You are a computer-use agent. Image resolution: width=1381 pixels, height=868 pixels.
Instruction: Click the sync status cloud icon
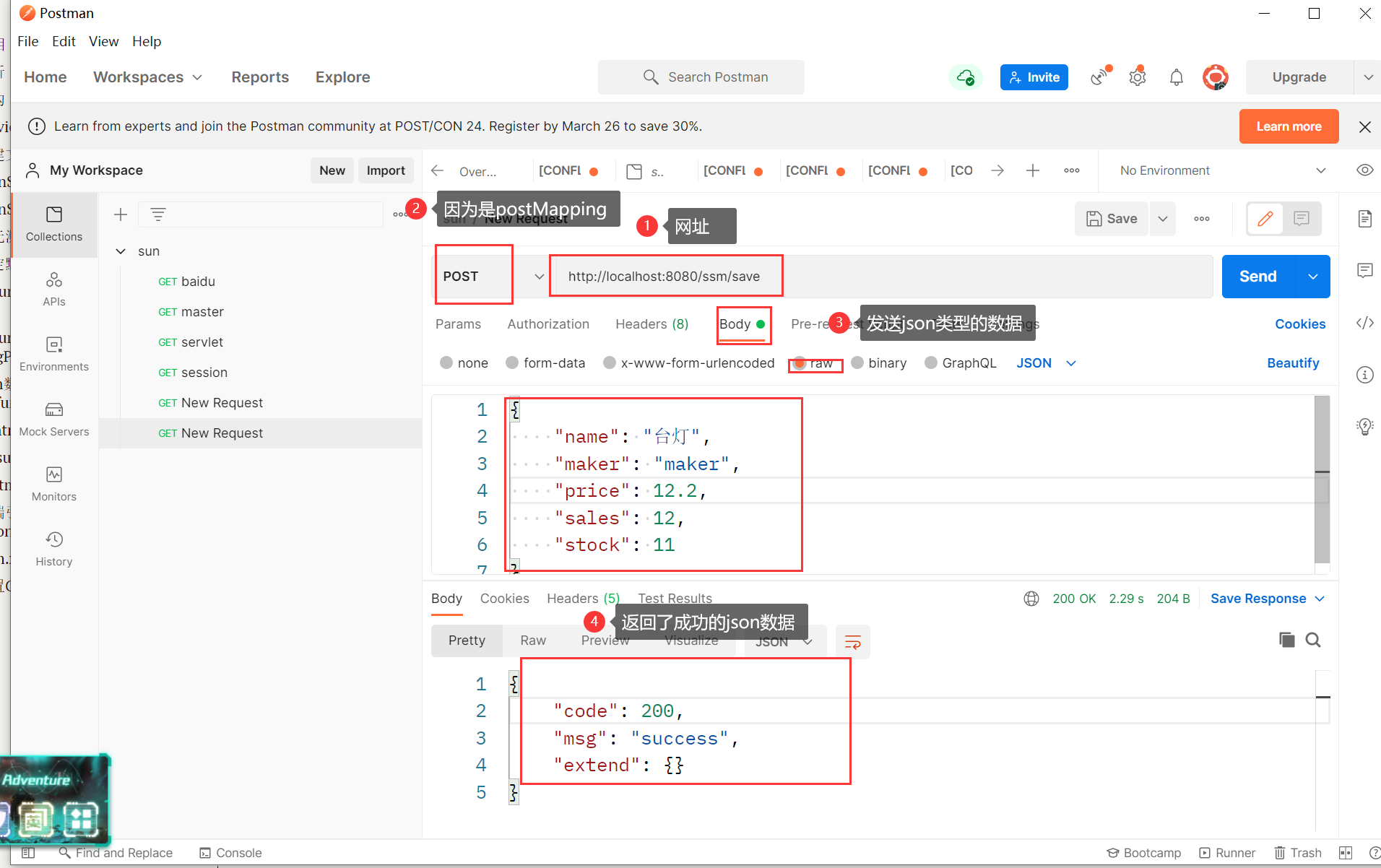966,77
